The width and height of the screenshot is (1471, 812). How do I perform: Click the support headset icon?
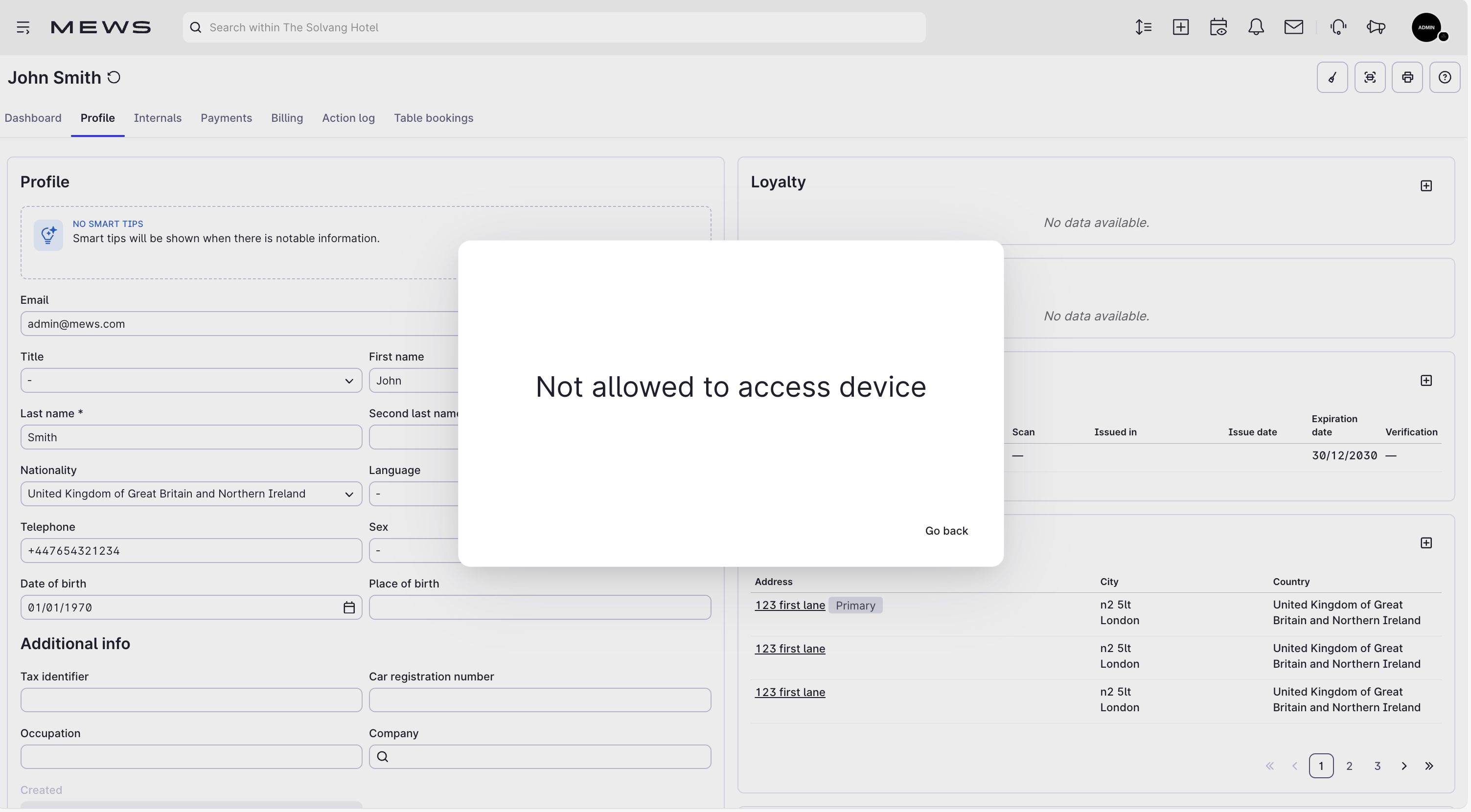point(1338,27)
